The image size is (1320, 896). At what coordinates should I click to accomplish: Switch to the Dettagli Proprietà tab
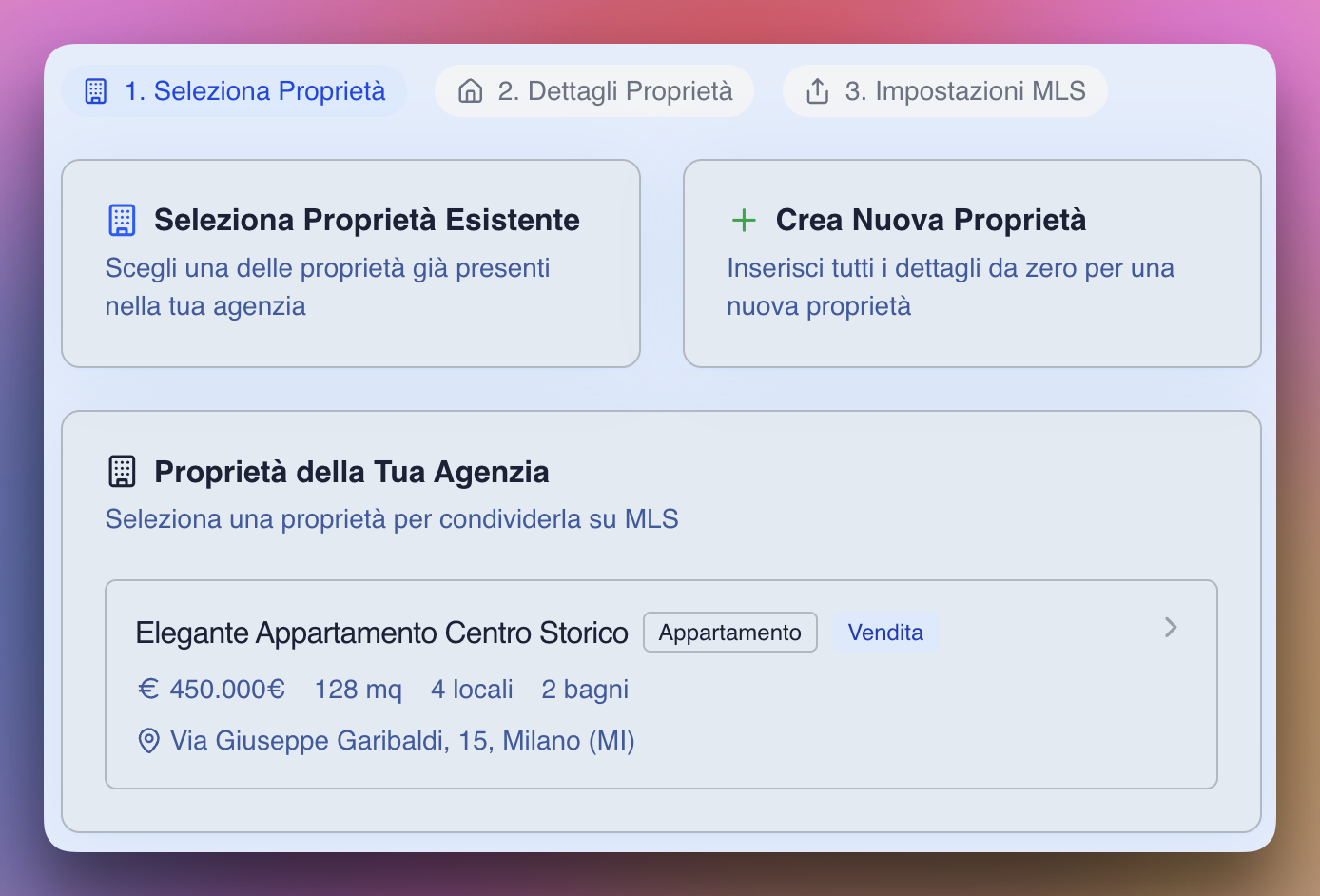tap(593, 90)
